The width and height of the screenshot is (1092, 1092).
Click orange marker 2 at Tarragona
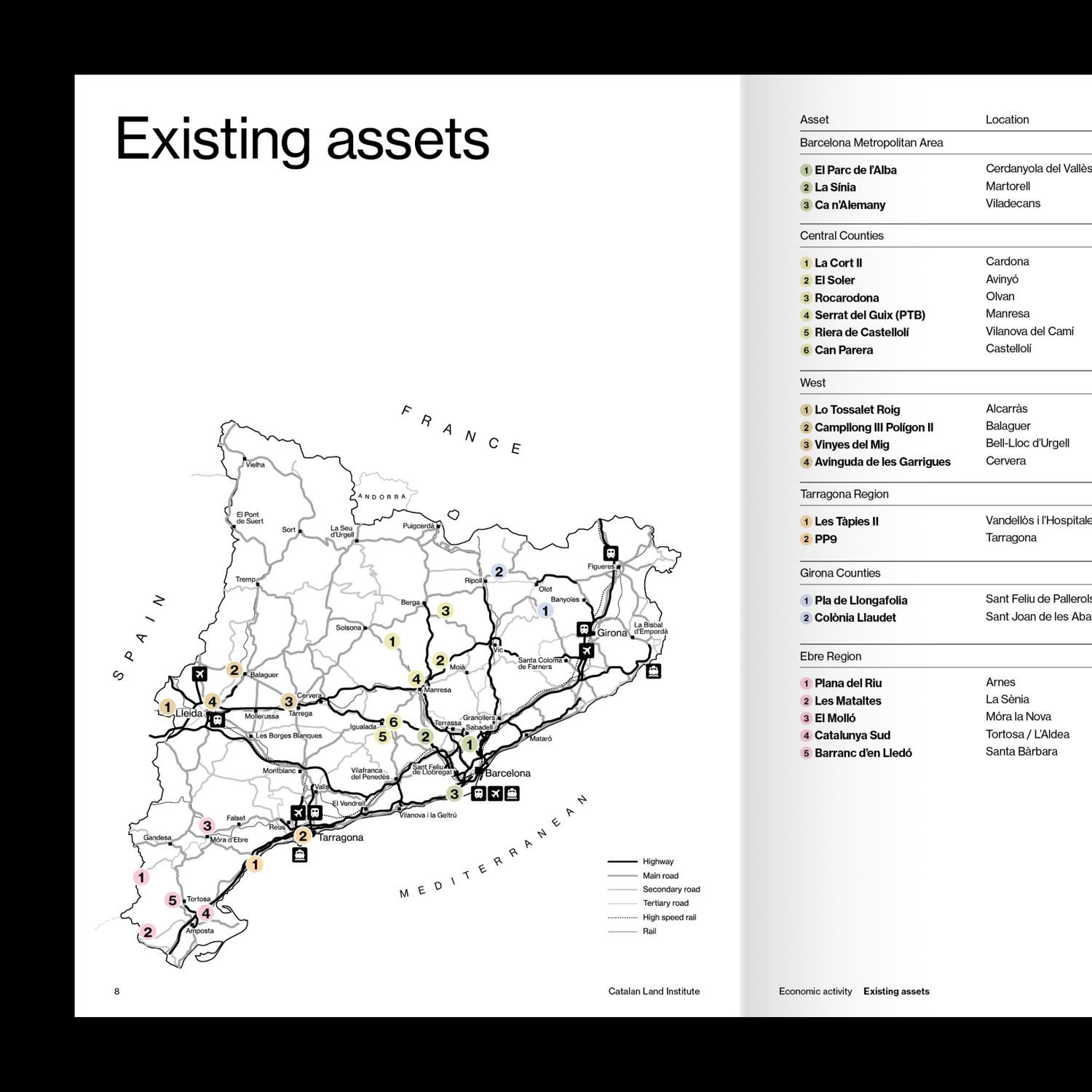[x=303, y=836]
